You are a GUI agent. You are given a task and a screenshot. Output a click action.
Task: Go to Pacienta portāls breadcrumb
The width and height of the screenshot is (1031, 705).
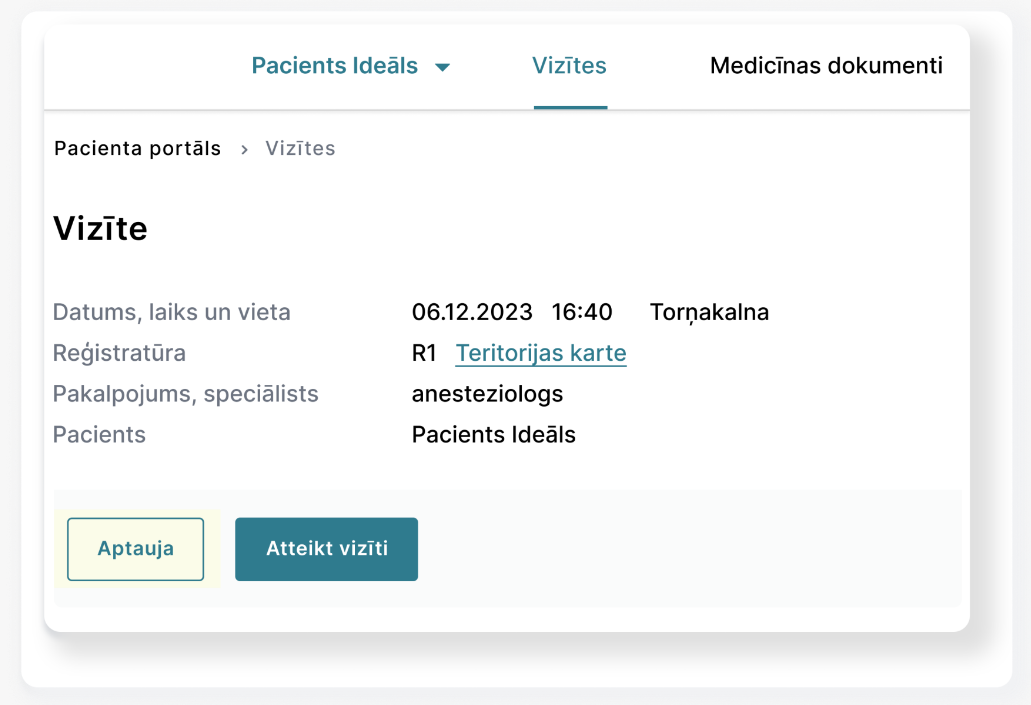click(x=137, y=149)
